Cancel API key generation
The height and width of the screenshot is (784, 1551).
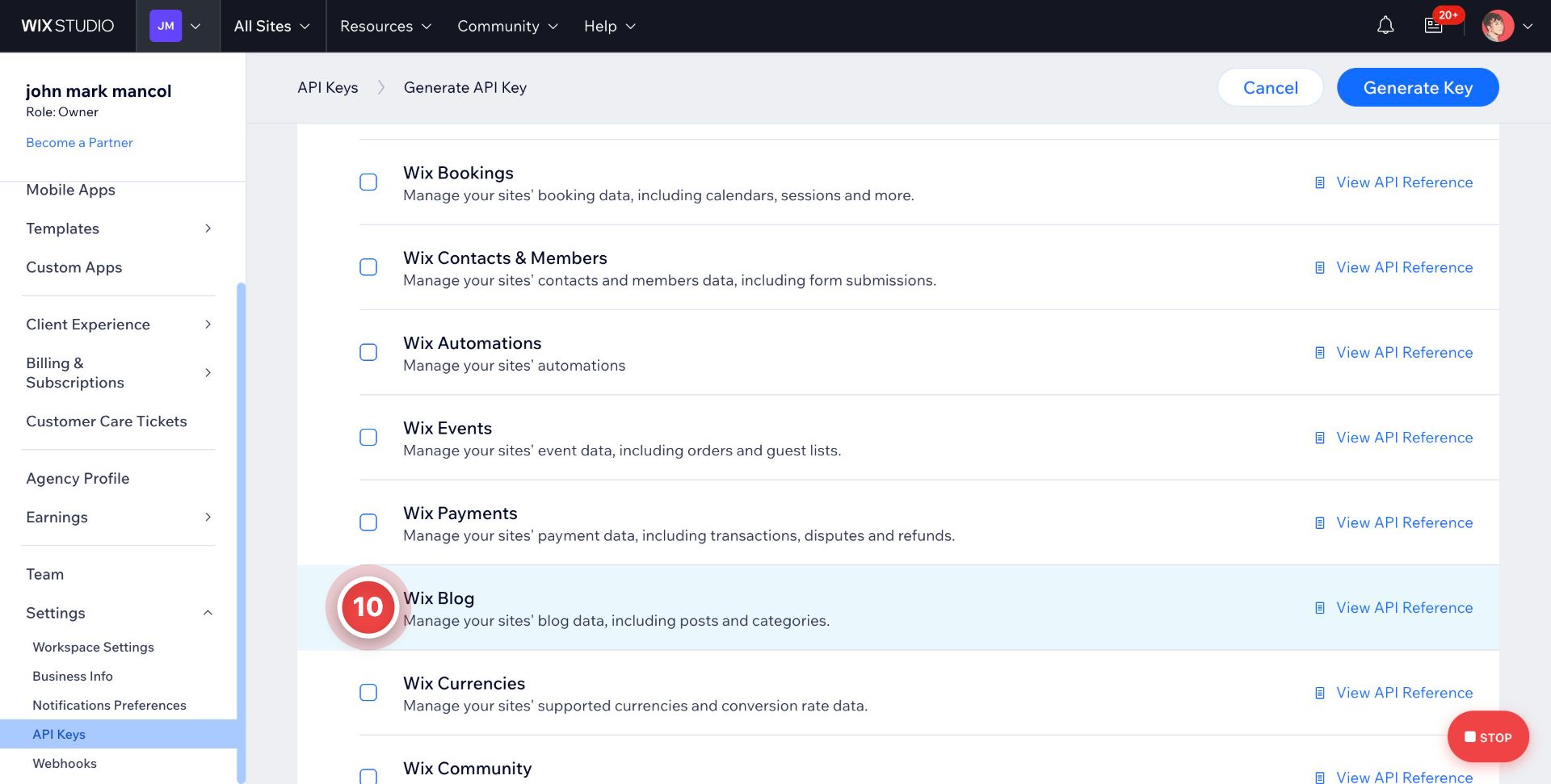[1271, 87]
